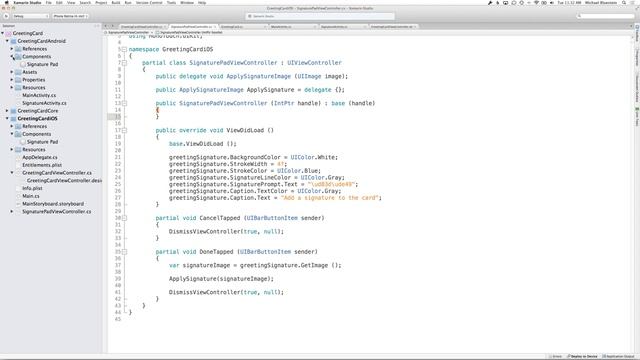Click the GreetingCard solution icon
The image size is (640, 360).
tap(8, 33)
